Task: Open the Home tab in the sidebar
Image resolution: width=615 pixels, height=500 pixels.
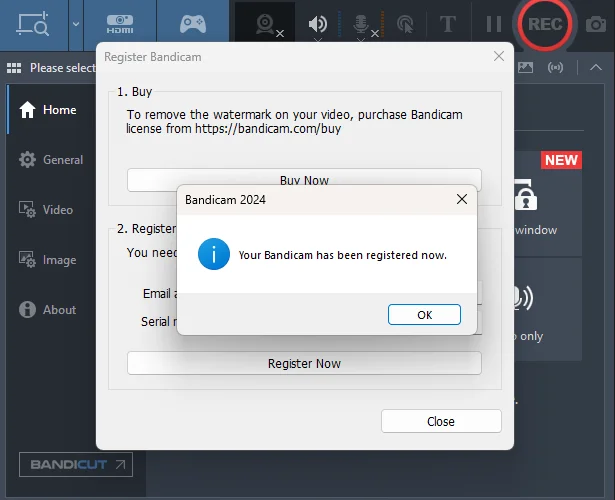Action: pos(48,110)
